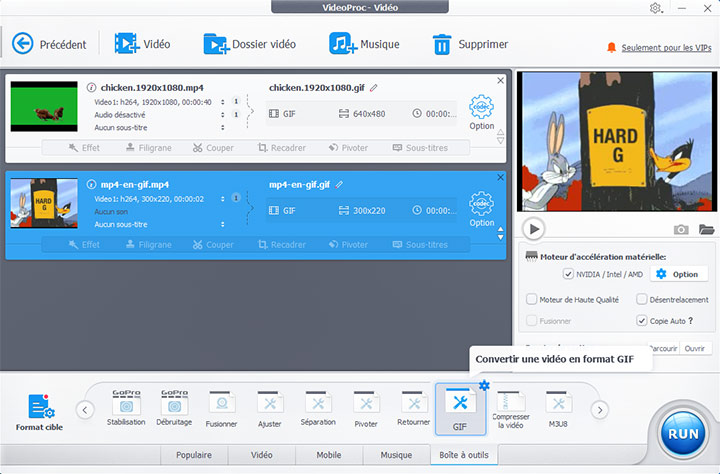Click the snapshot camera icon under preview
The image size is (720, 474).
coord(681,229)
